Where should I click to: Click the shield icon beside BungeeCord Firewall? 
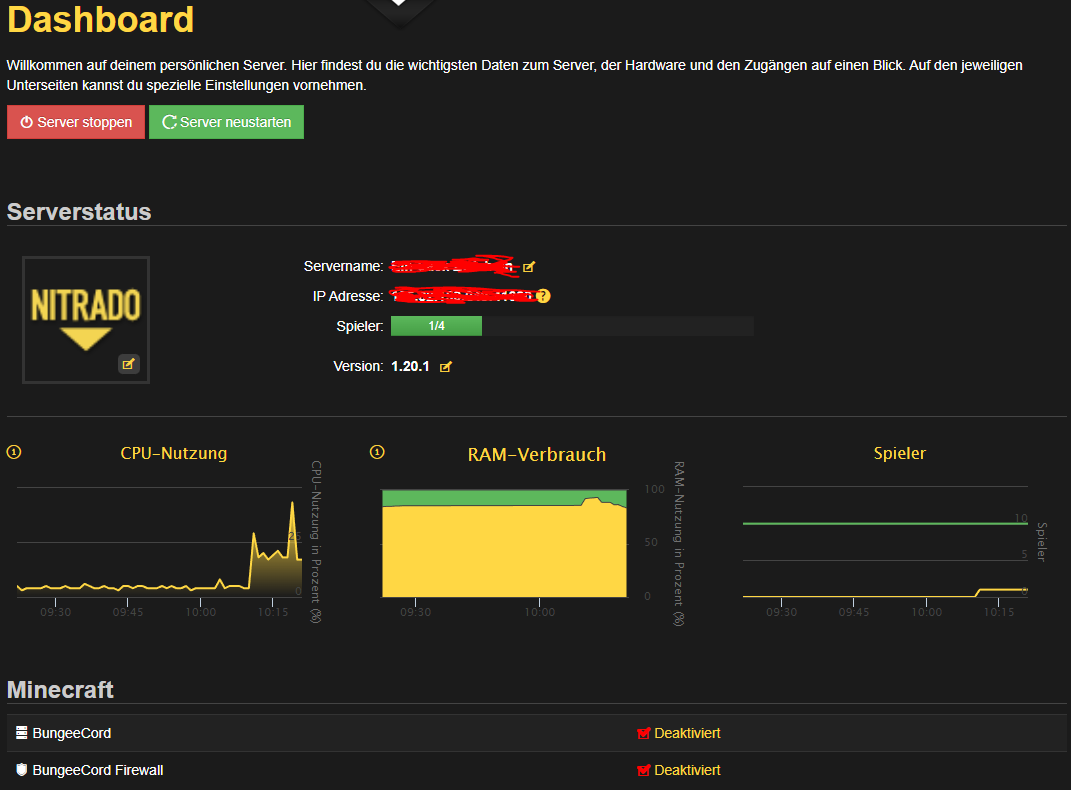click(x=19, y=770)
